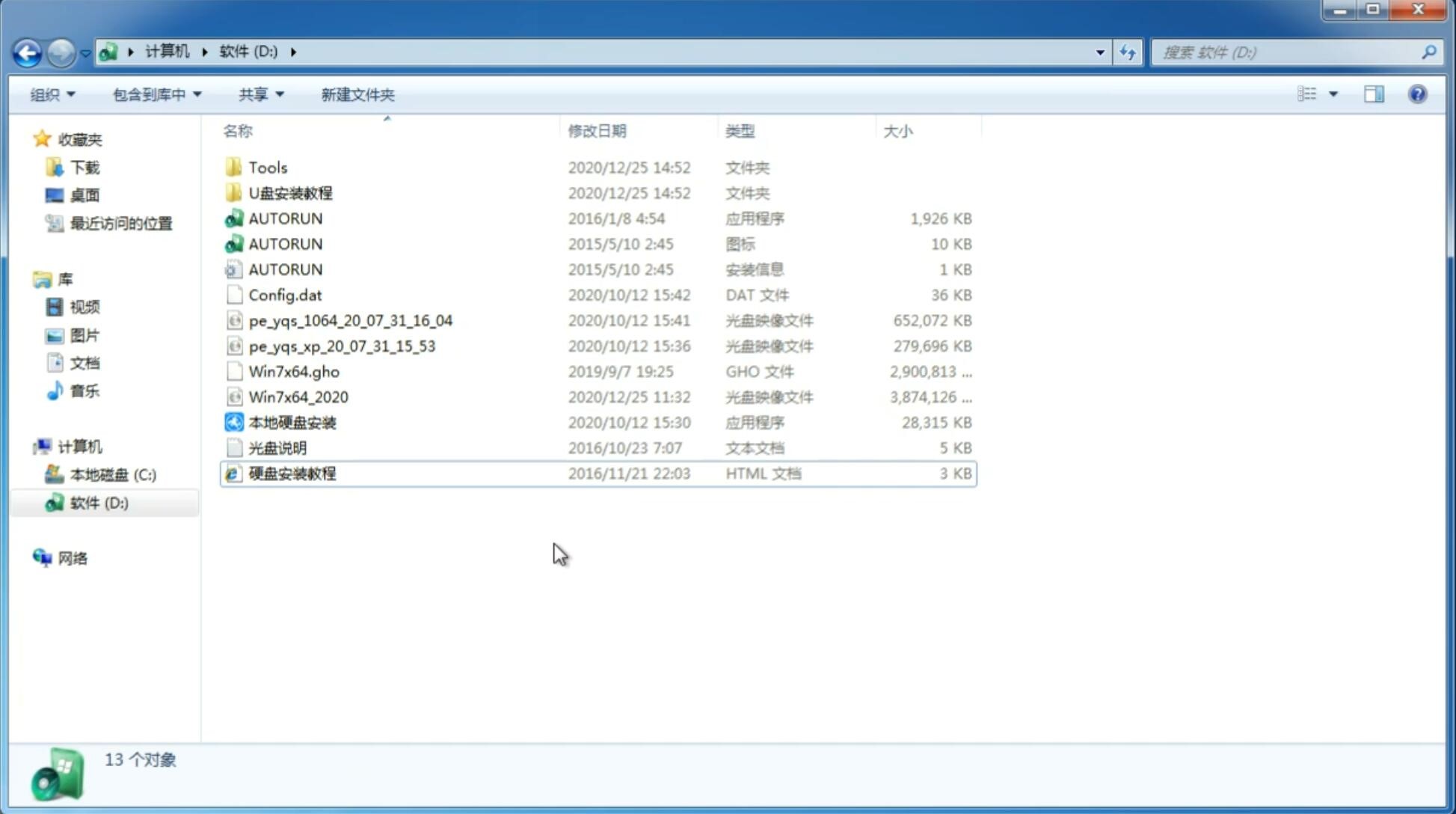The height and width of the screenshot is (814, 1456).
Task: Open 本地硬盘安装 application
Action: [x=292, y=421]
